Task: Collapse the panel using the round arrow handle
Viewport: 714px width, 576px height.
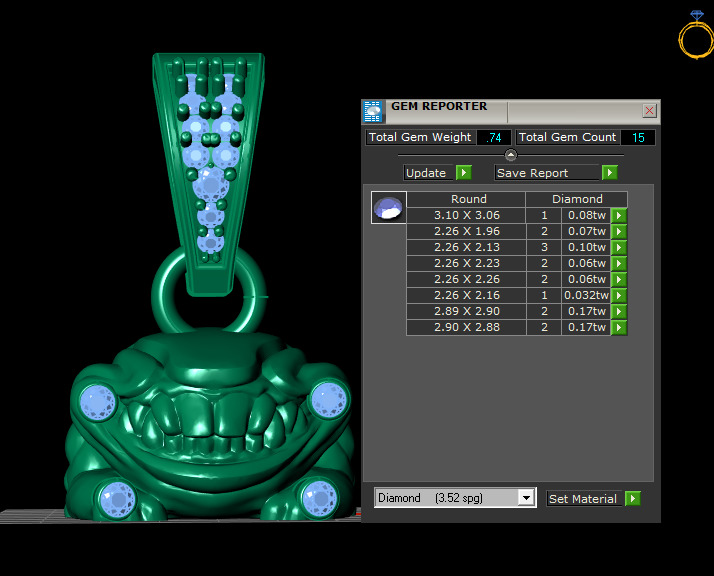Action: point(511,155)
